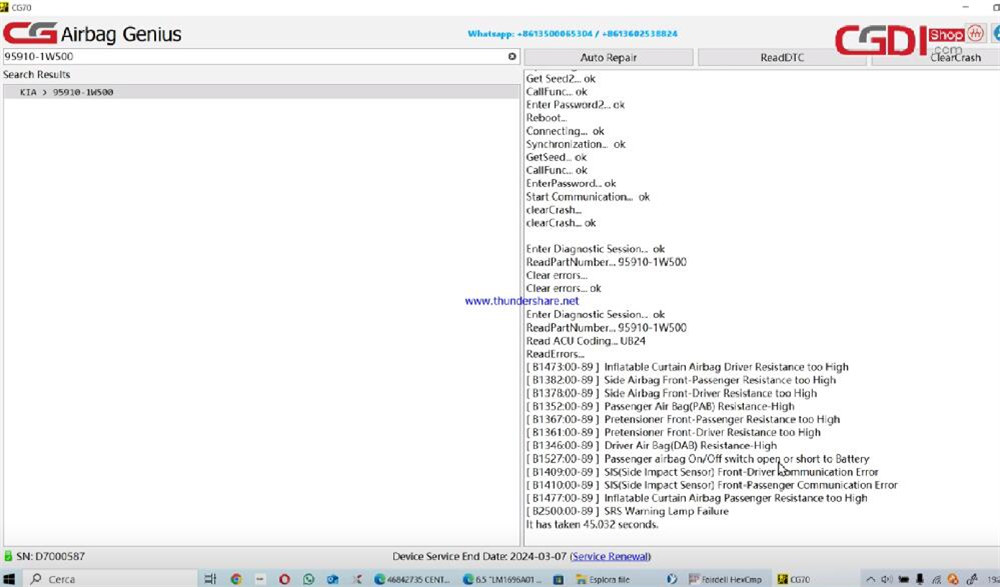
Task: Click the 'Start Communication... ok' log line
Action: click(588, 197)
